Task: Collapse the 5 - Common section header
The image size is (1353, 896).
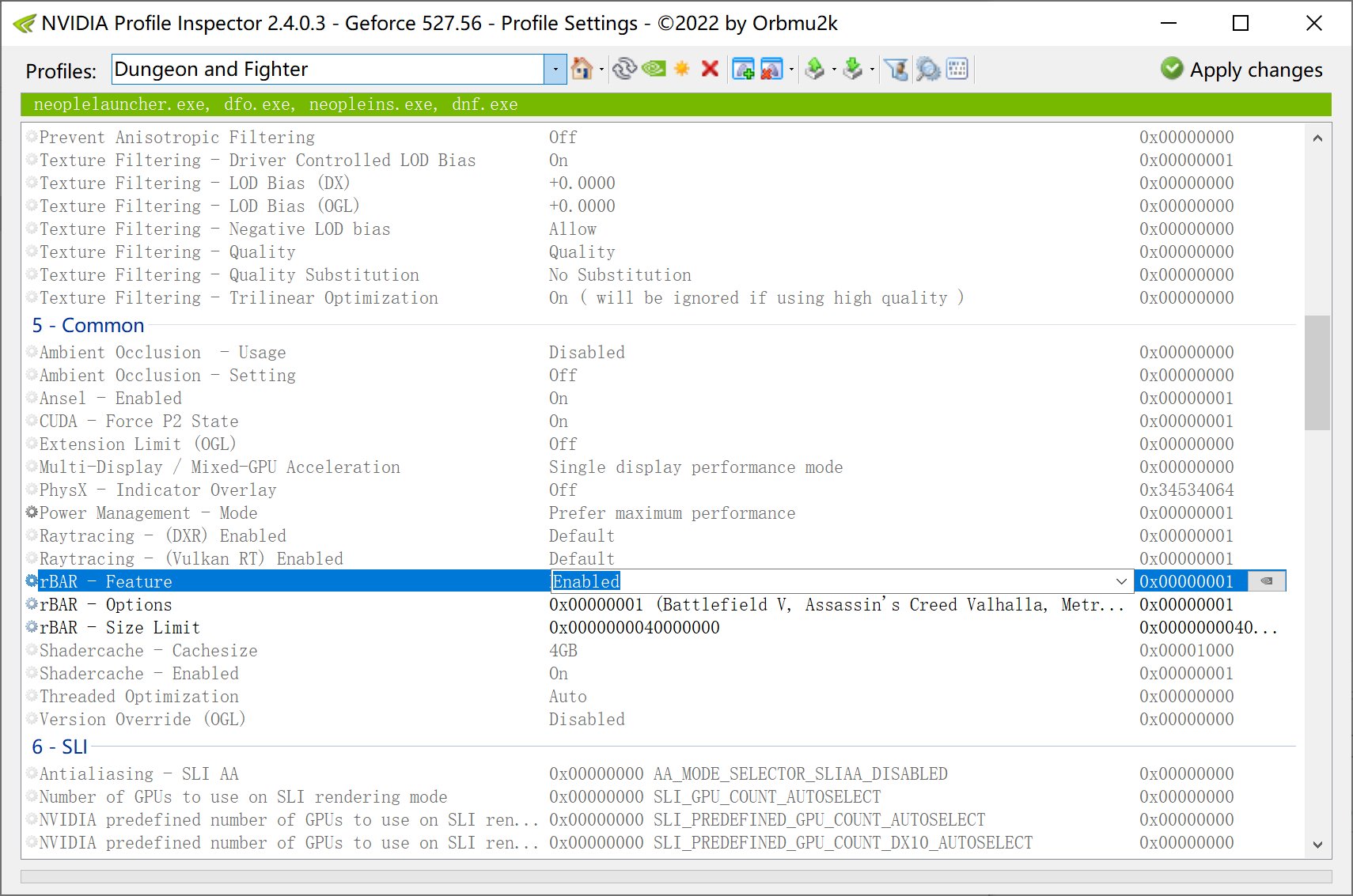Action: [x=88, y=325]
